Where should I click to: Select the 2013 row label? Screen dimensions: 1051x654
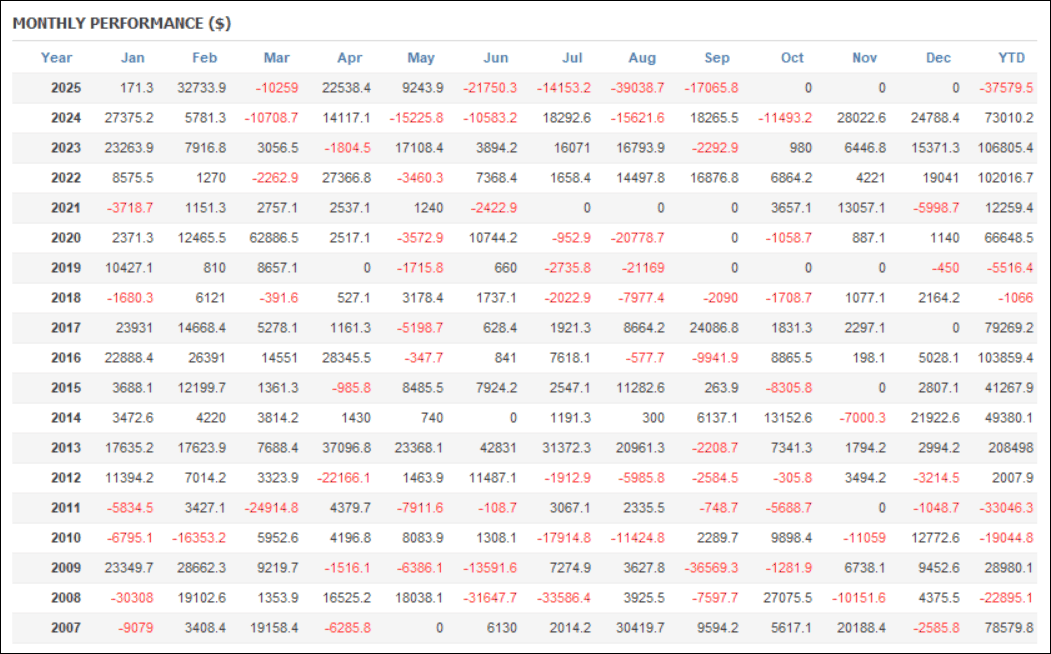click(x=66, y=448)
